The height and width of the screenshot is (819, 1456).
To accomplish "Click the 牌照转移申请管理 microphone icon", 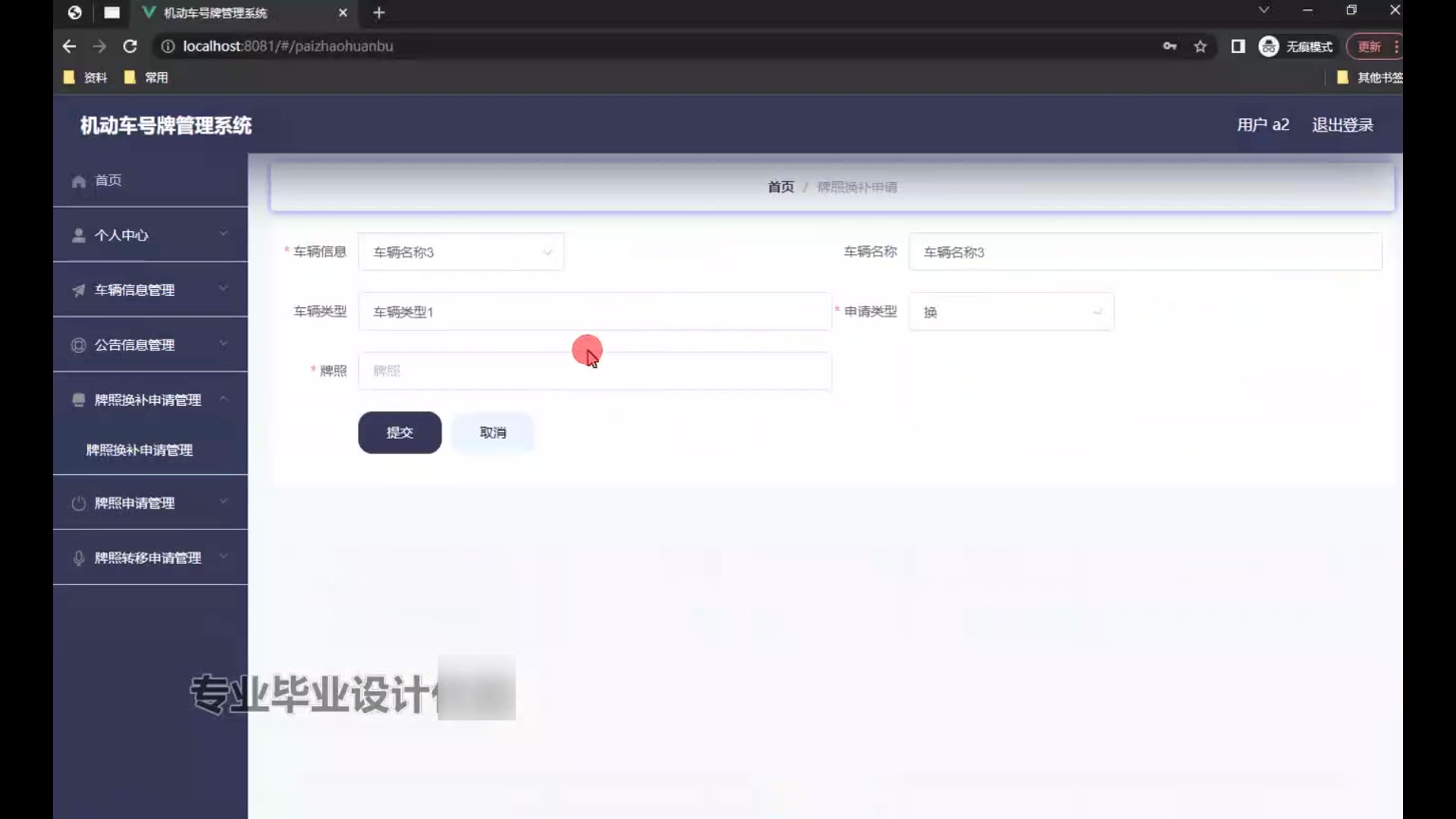I will tap(78, 558).
